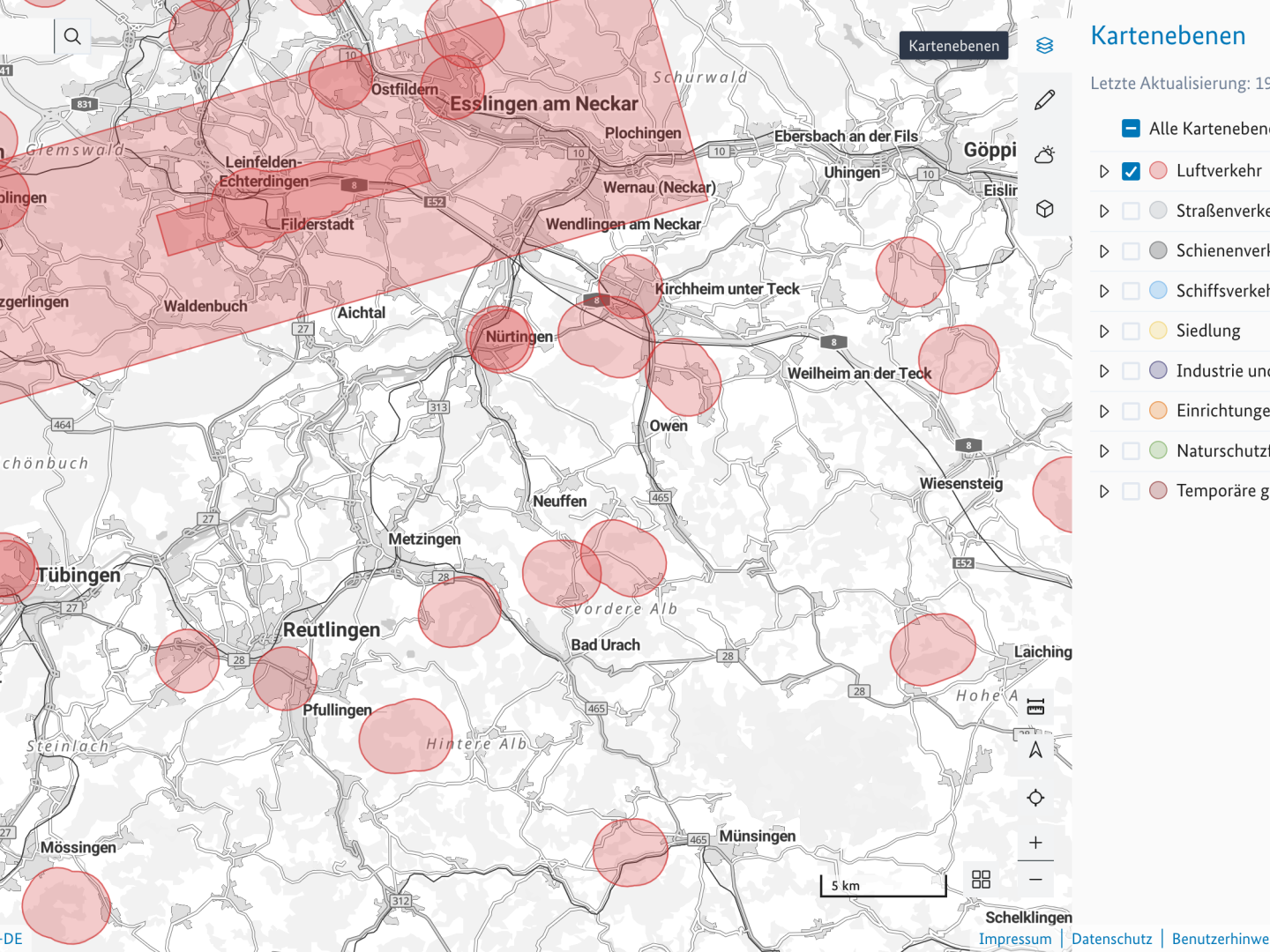Viewport: 1270px width, 952px height.
Task: Open the weather cloud-and-sun tool
Action: pyautogui.click(x=1045, y=155)
